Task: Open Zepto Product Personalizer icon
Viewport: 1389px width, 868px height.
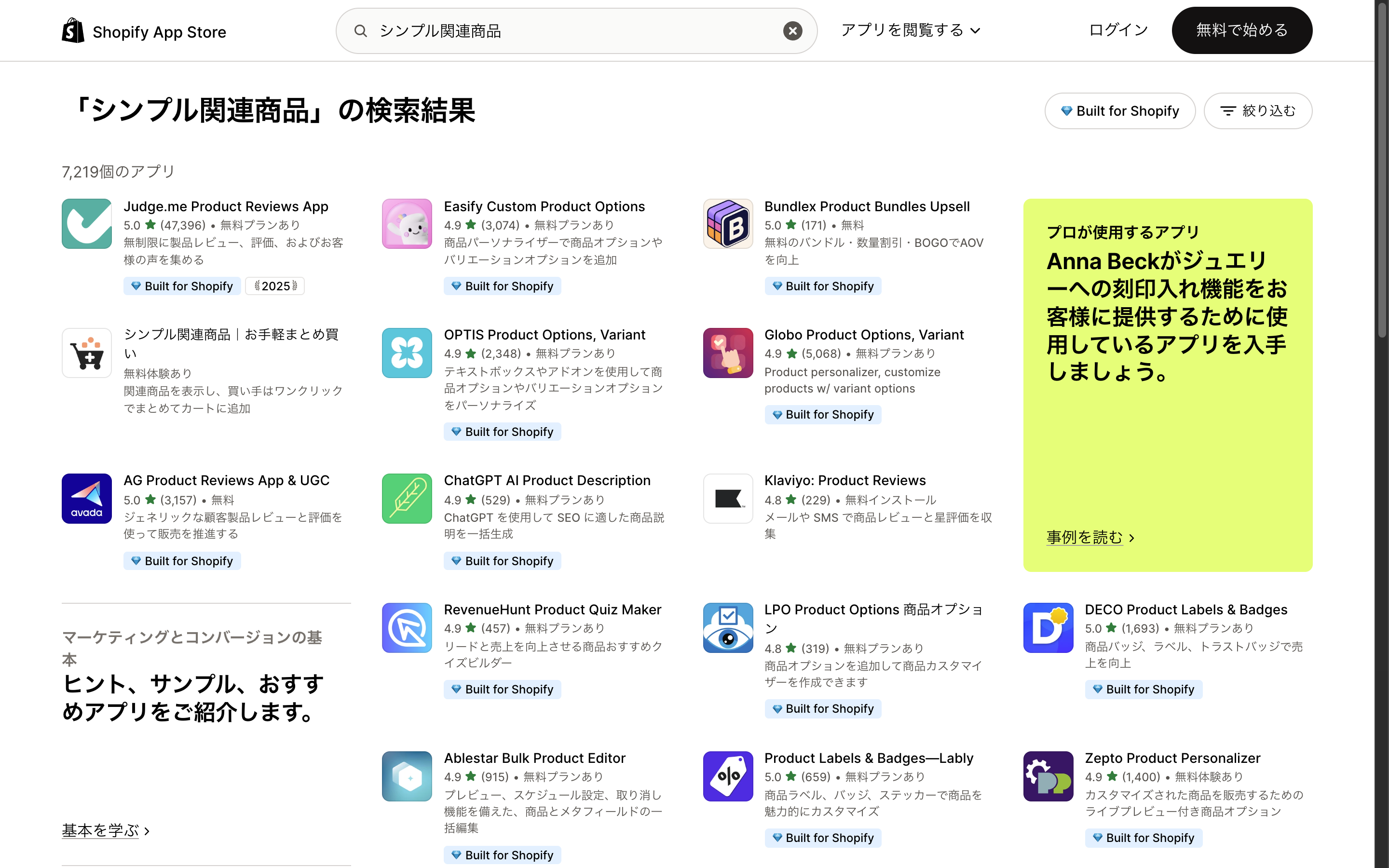Action: 1048,776
